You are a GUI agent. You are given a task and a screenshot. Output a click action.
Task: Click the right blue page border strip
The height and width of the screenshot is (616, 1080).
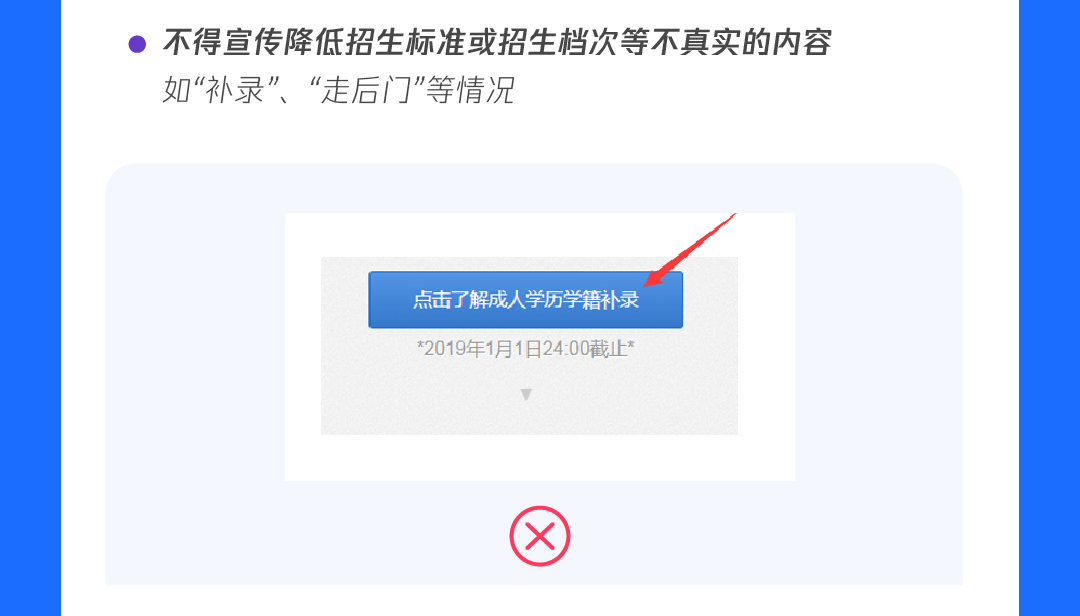1049,308
